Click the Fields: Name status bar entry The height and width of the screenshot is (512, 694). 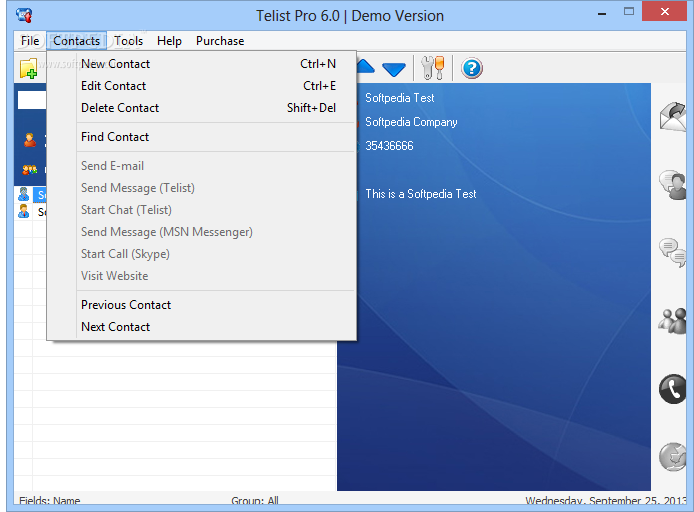pos(50,500)
